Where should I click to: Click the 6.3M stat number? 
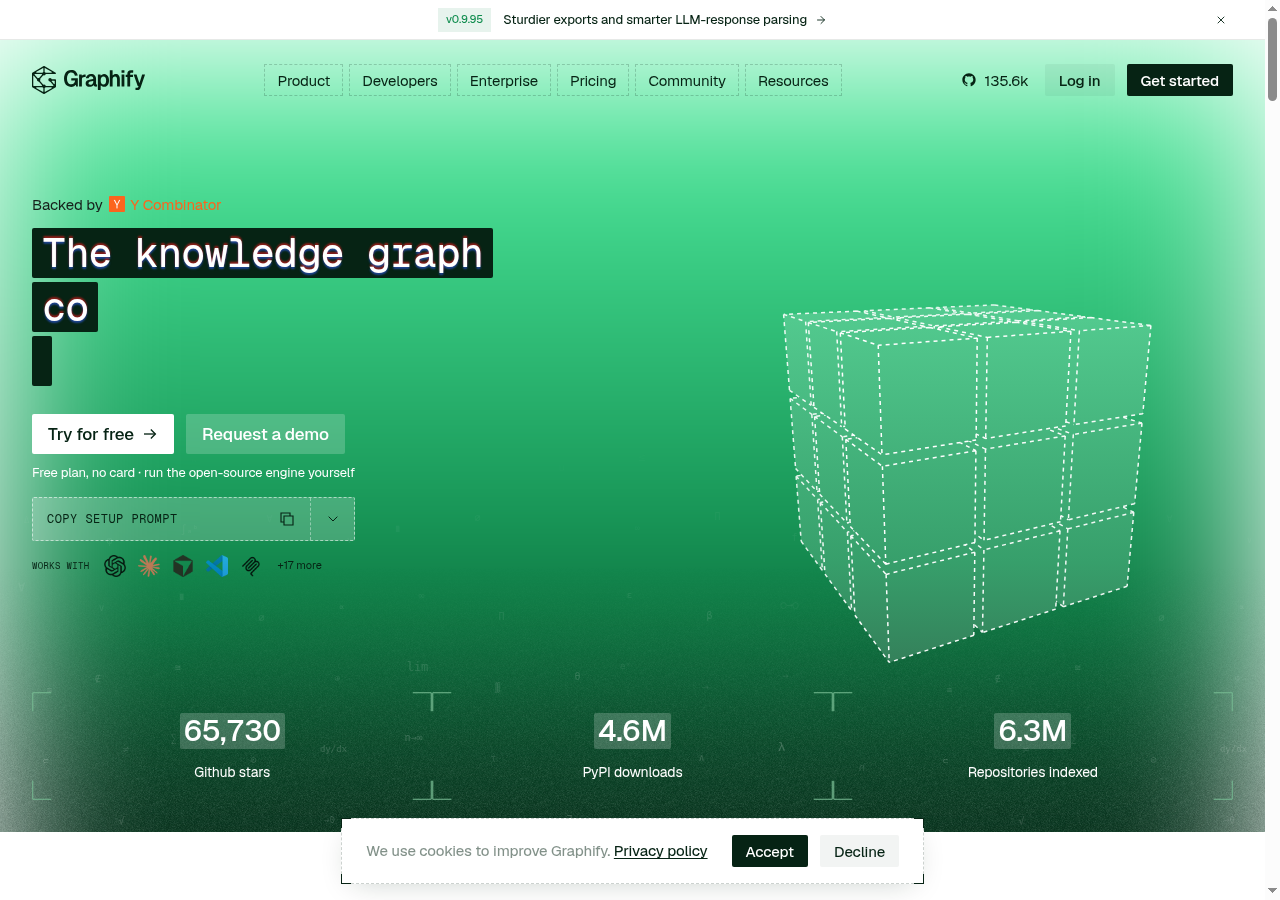1033,731
